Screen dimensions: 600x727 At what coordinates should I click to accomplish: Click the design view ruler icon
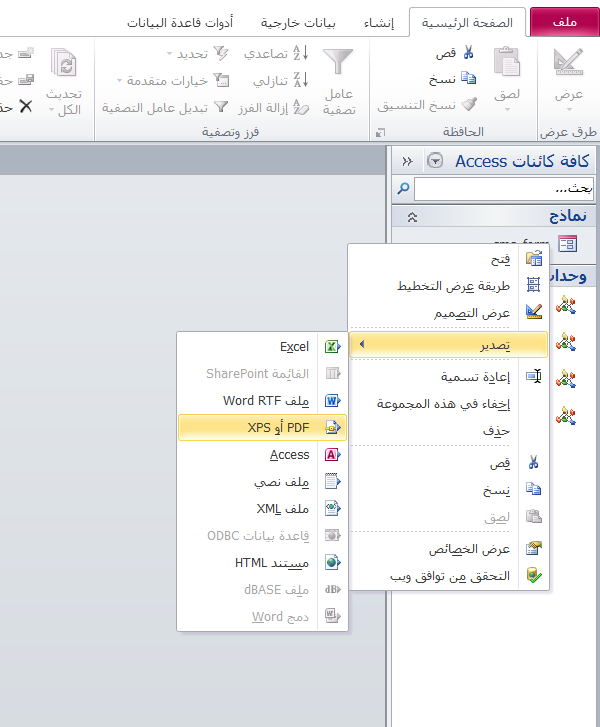(x=534, y=311)
